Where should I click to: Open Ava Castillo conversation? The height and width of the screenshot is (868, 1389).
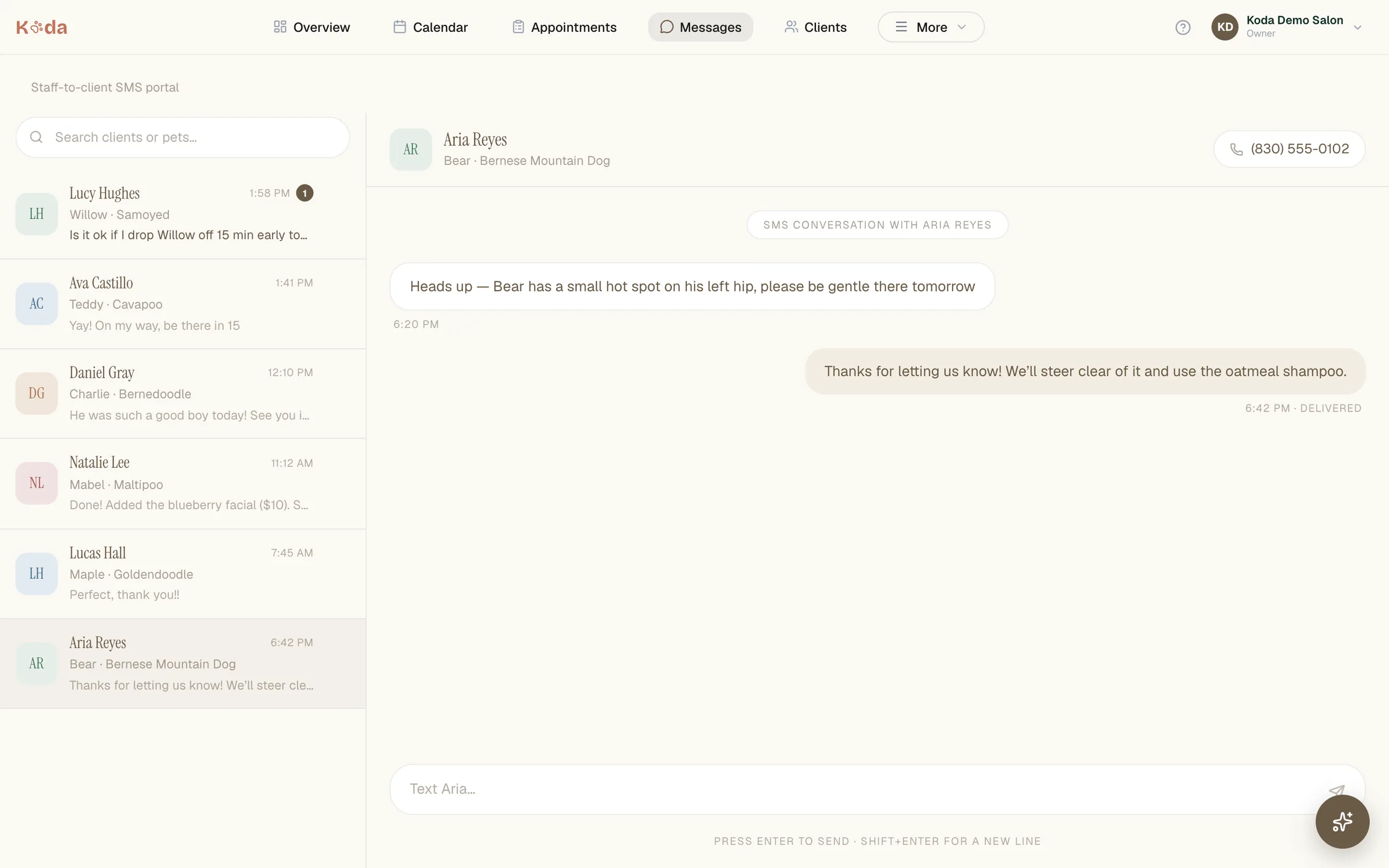[x=183, y=304]
